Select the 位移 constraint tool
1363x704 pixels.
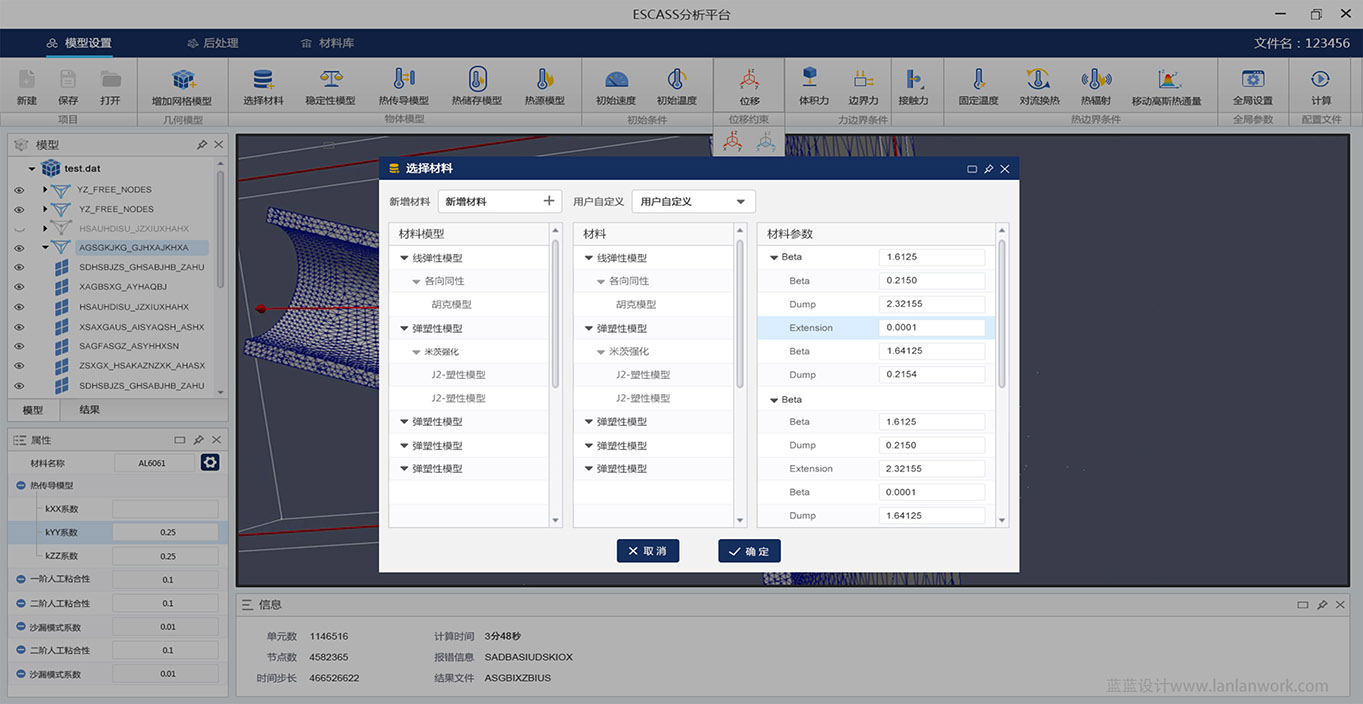tap(749, 81)
